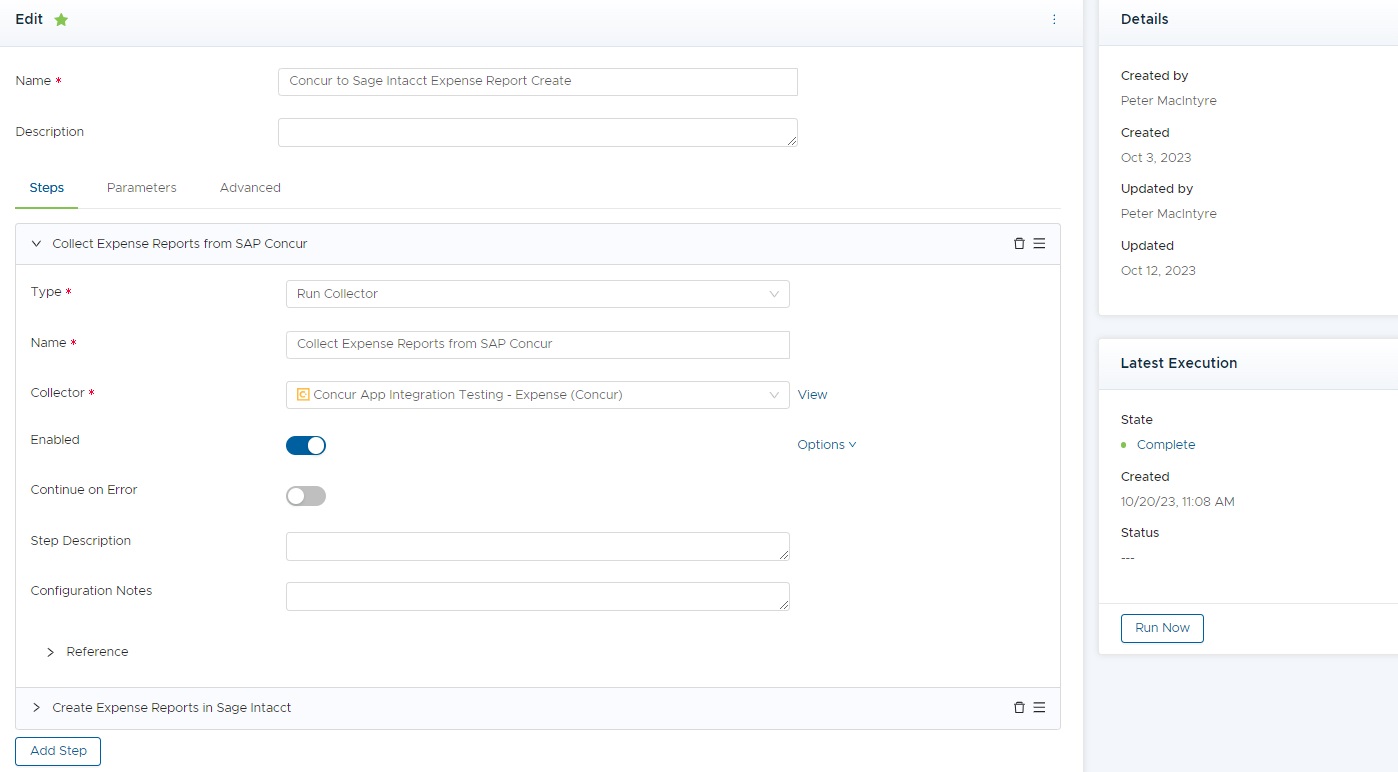Collapse the Collect Expense Reports from SAP Concur step
This screenshot has width=1398, height=772.
coord(36,243)
